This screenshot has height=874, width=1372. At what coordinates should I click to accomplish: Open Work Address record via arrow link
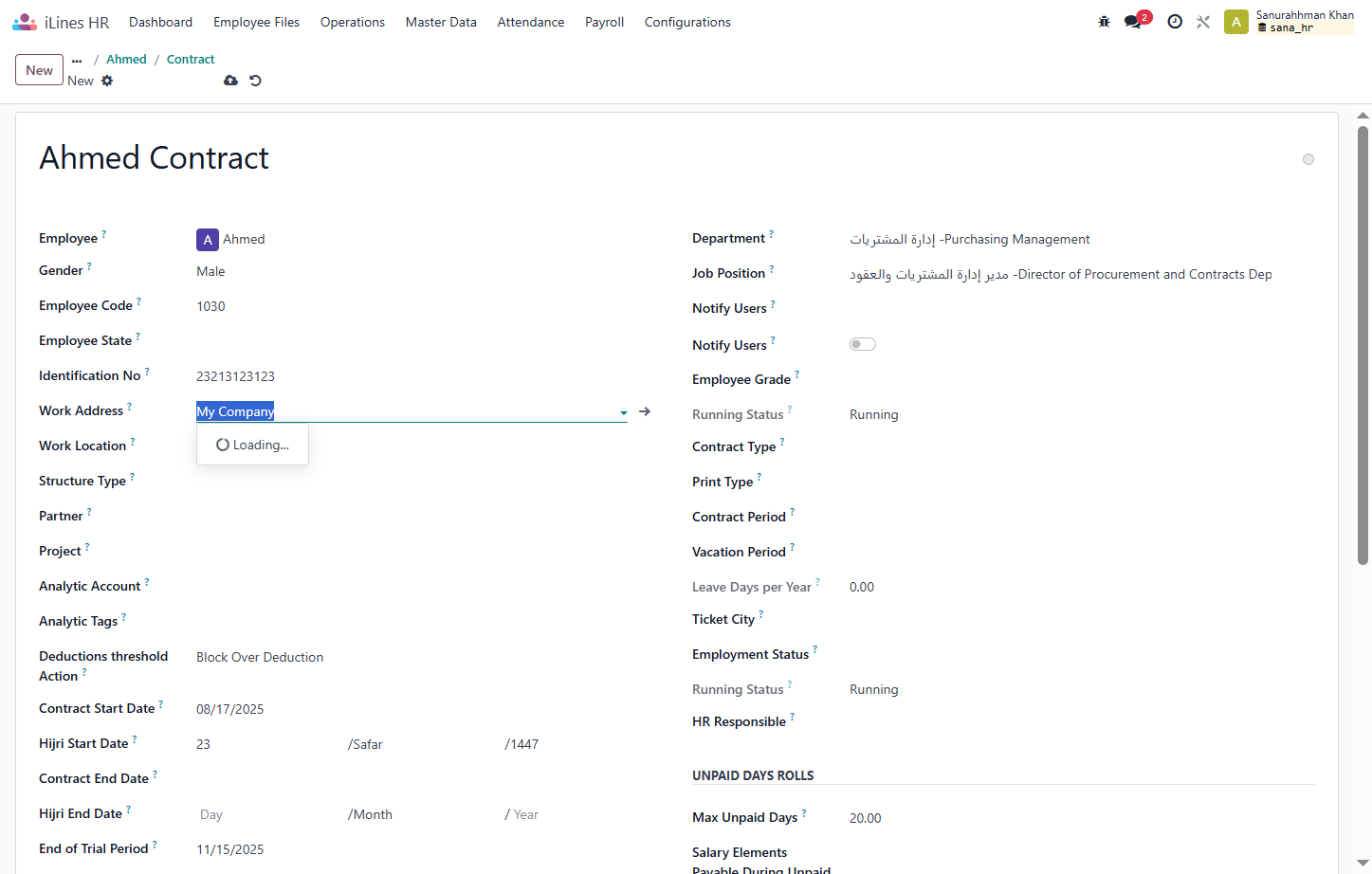(x=645, y=411)
